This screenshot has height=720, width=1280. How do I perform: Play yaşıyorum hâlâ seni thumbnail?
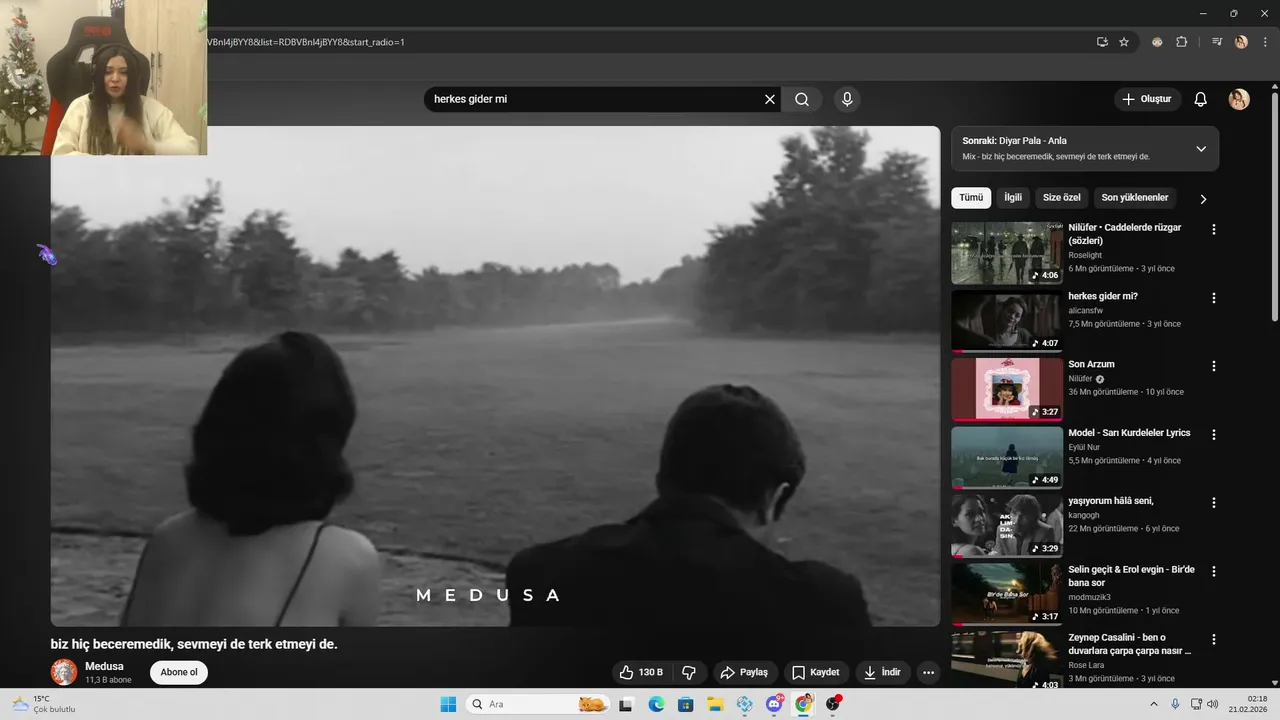tap(1006, 526)
